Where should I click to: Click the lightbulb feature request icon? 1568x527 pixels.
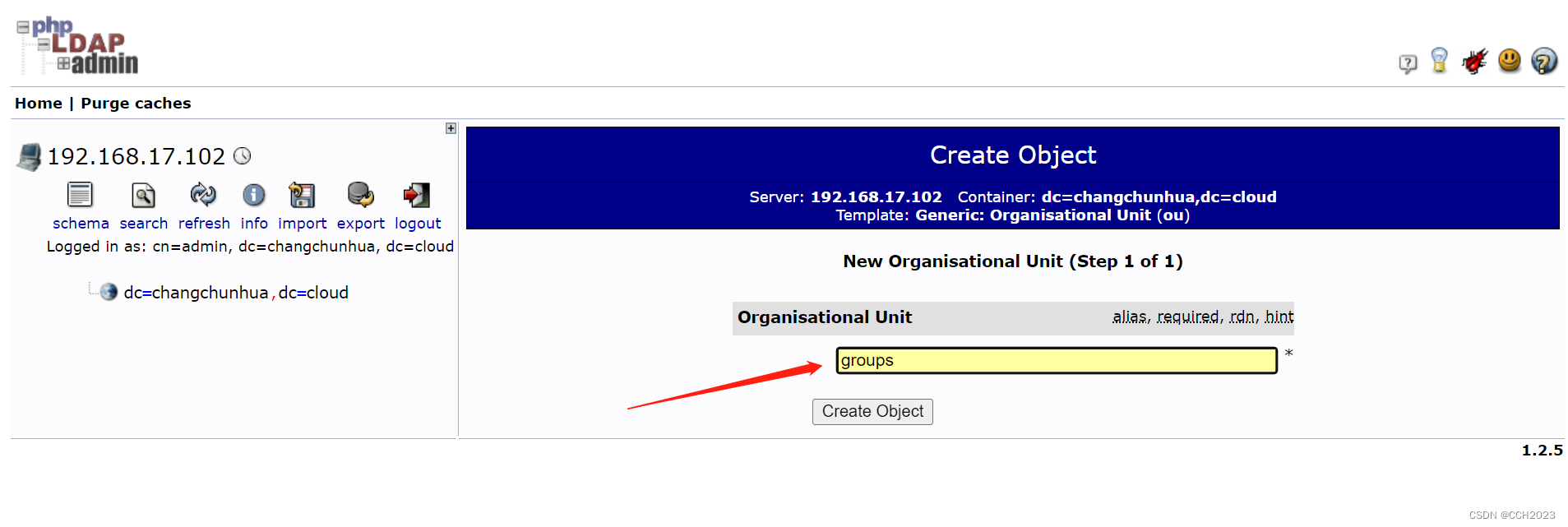[1439, 61]
